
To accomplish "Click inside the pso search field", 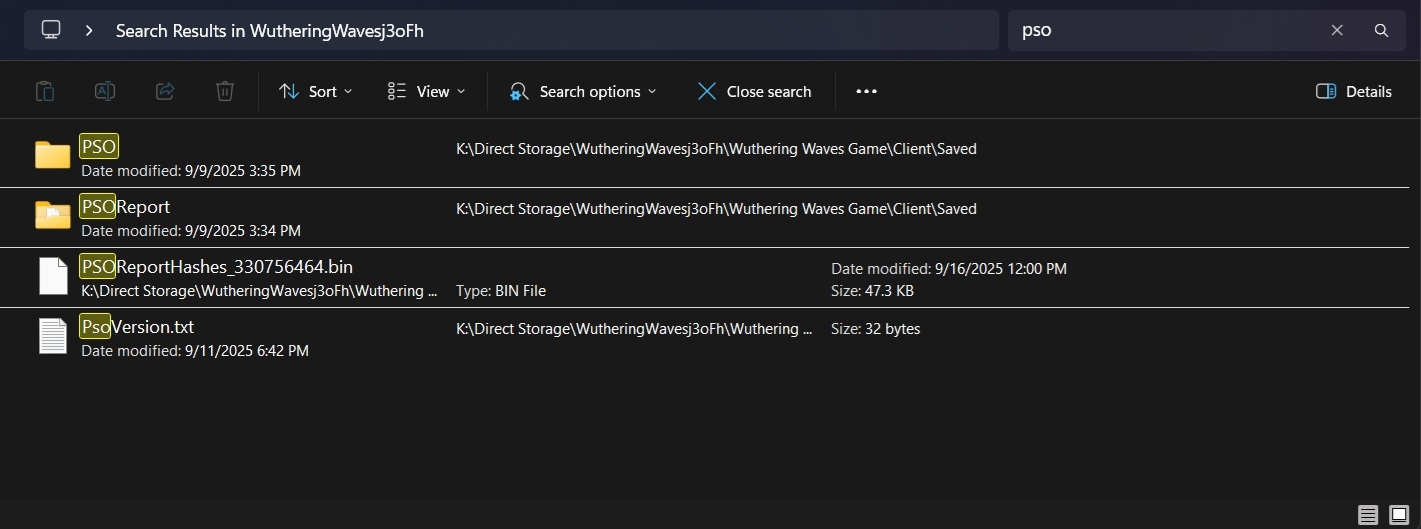I will 1160,30.
